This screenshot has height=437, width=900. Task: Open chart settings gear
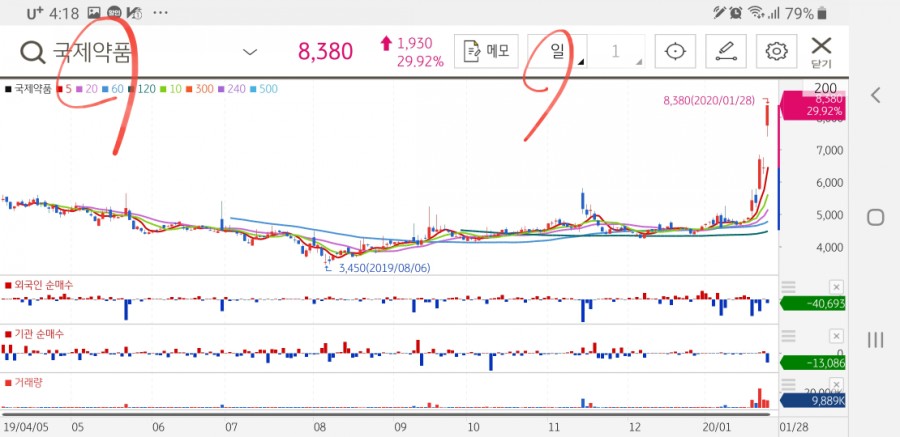pos(776,51)
